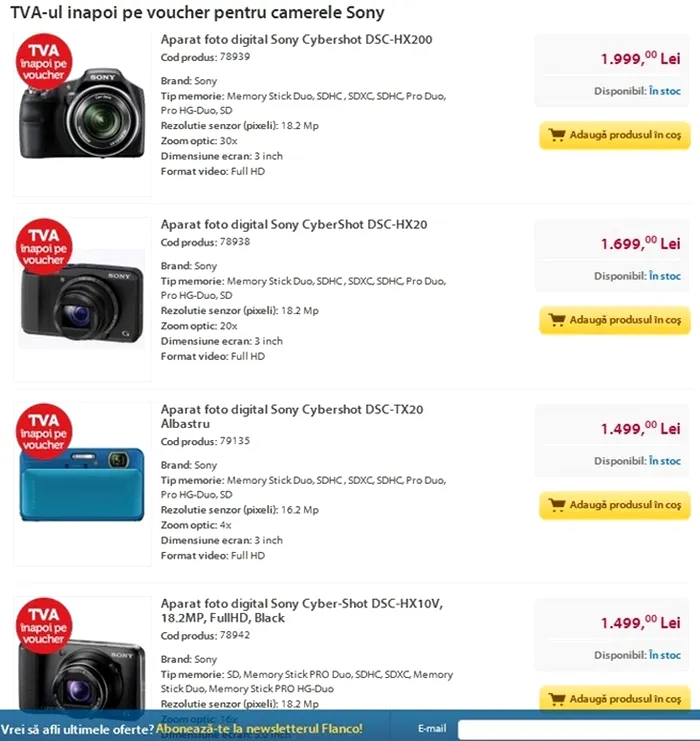
Task: Open Sony Cybershot DSC-TX20 Albastru title
Action: tap(292, 416)
